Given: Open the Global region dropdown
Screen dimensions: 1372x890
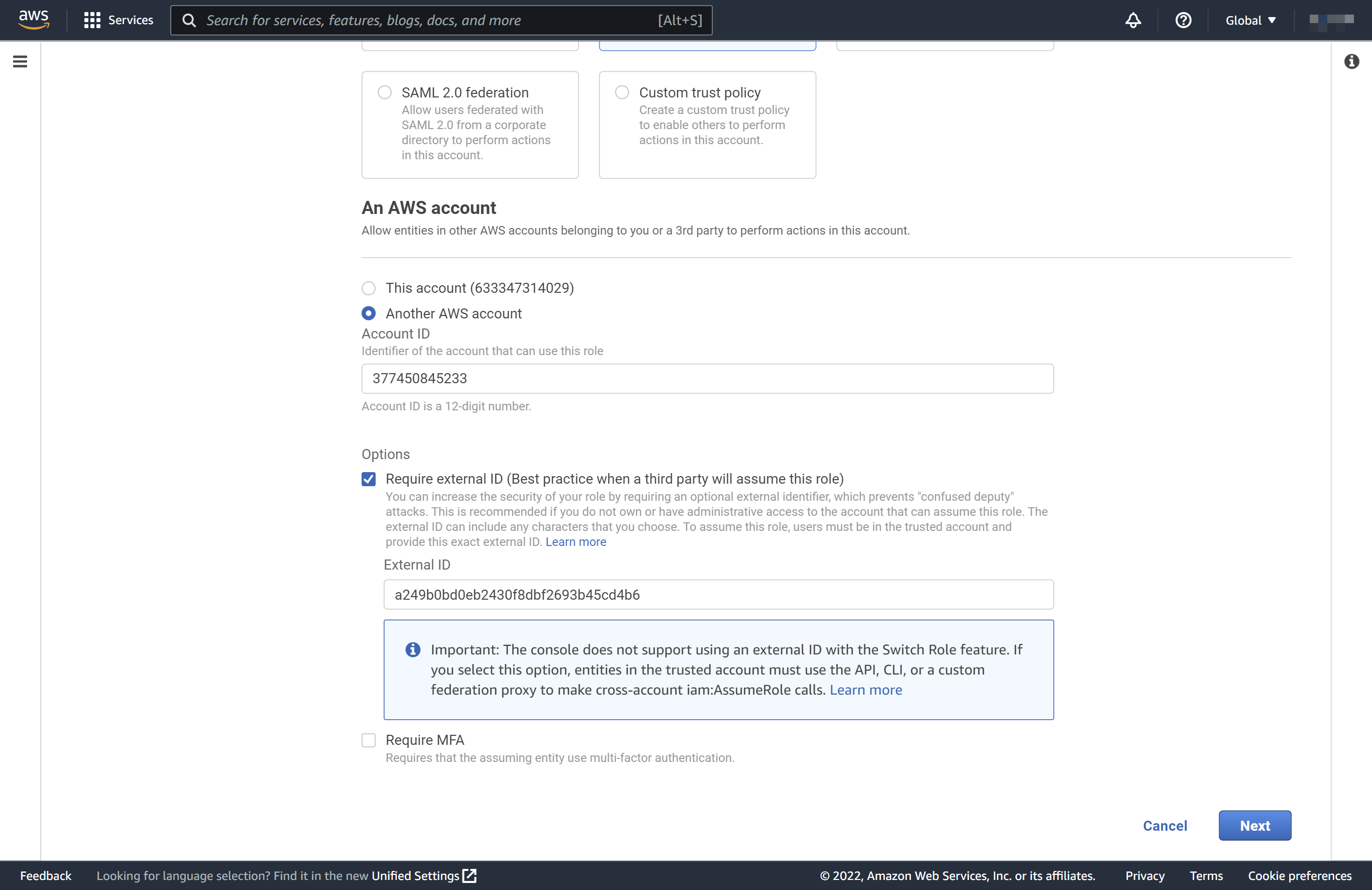Looking at the screenshot, I should (x=1250, y=20).
